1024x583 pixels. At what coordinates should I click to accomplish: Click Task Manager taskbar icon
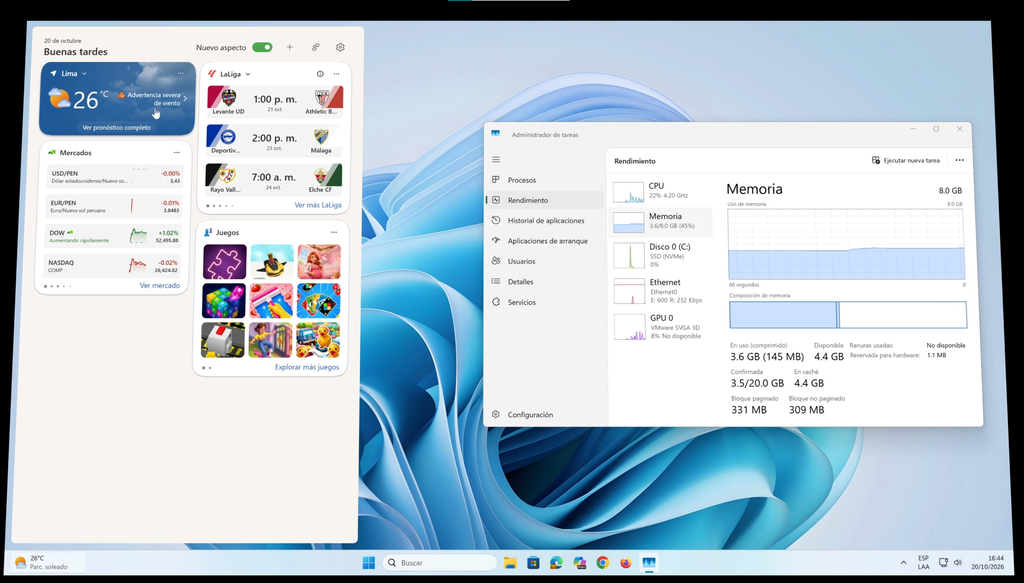[648, 562]
